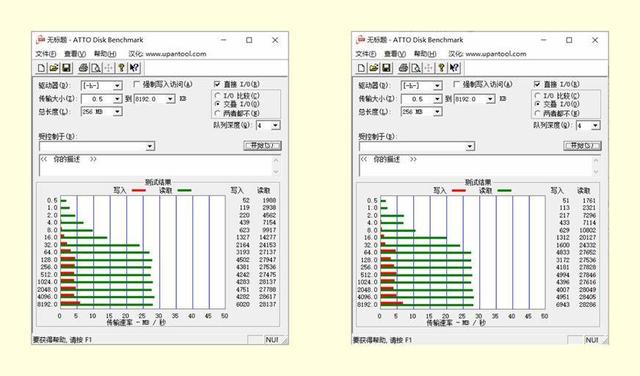Select I/O 比较 radio in right window
Screen dimensions: 640x376
point(538,96)
